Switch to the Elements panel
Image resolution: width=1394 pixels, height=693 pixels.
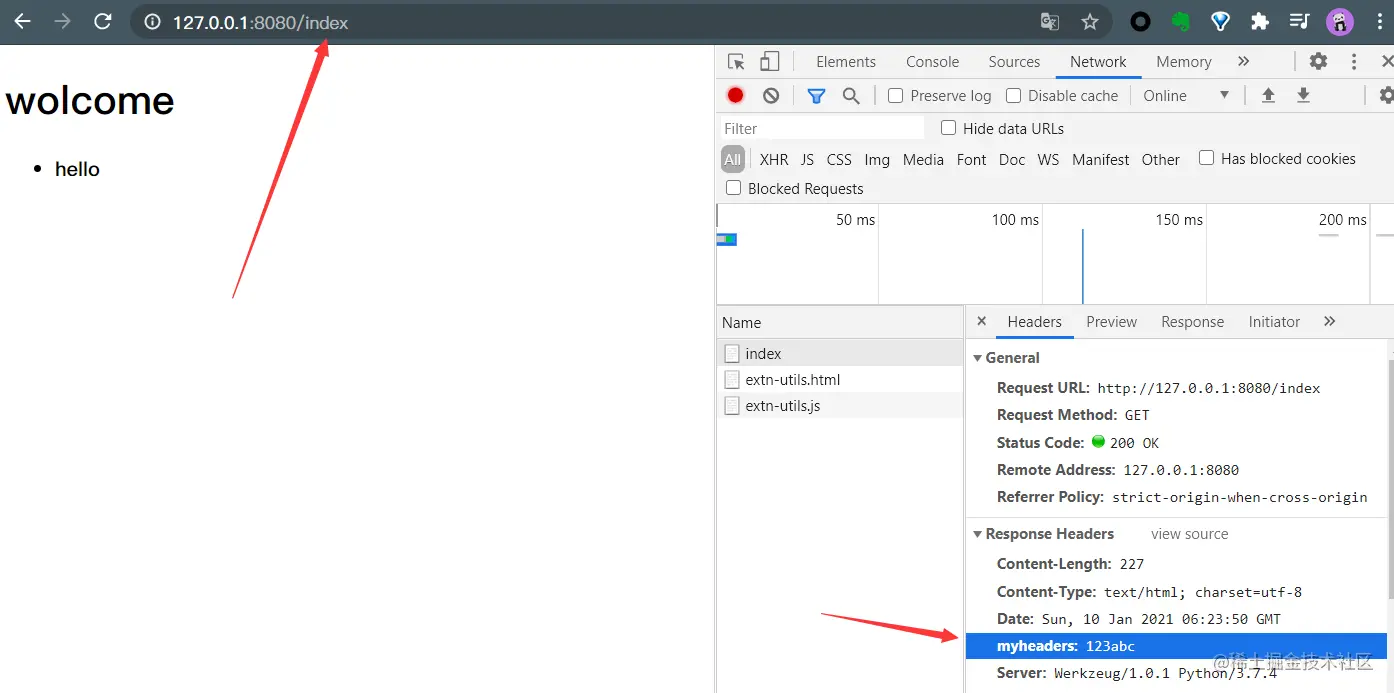pos(846,62)
